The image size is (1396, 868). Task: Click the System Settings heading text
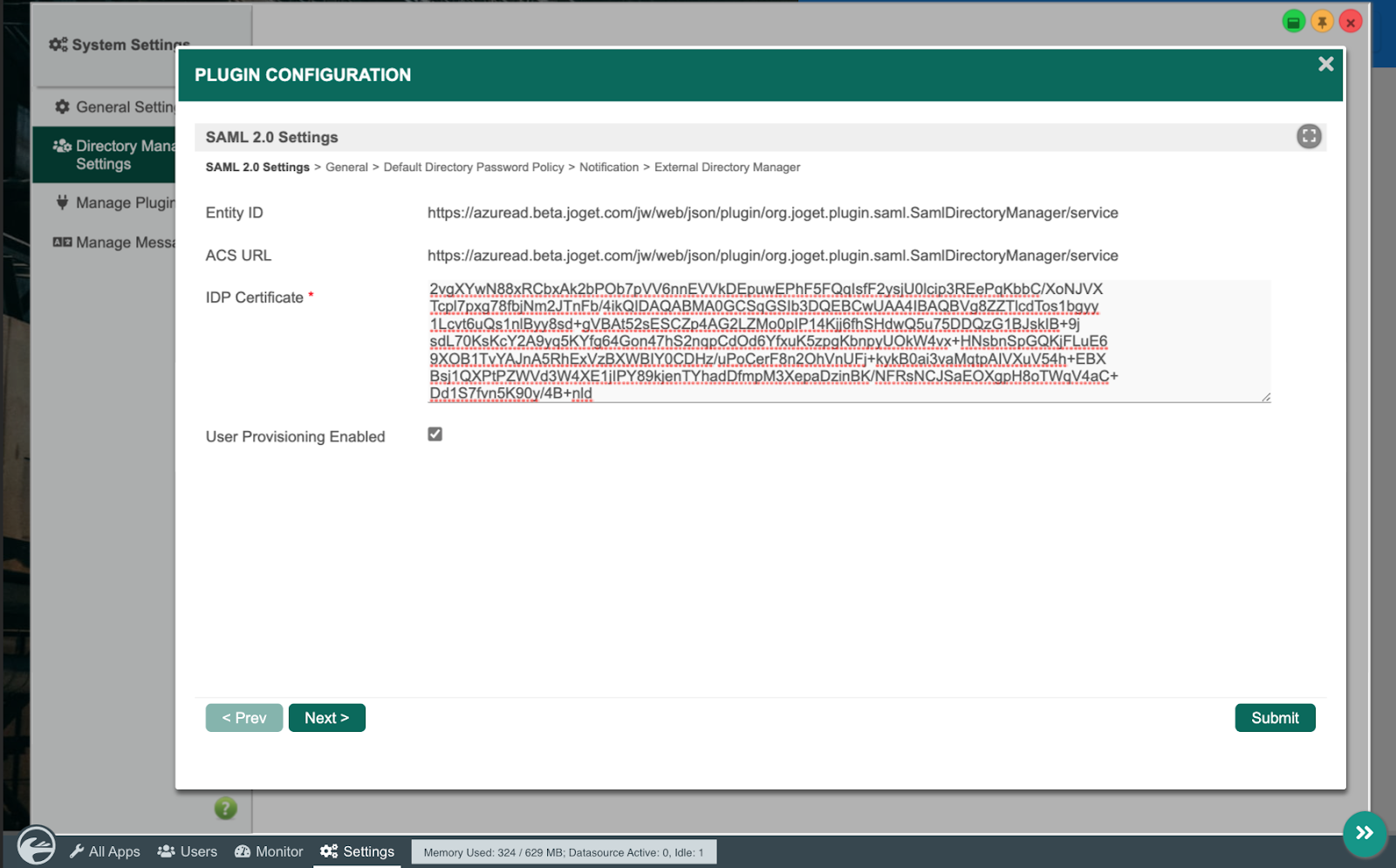click(131, 44)
